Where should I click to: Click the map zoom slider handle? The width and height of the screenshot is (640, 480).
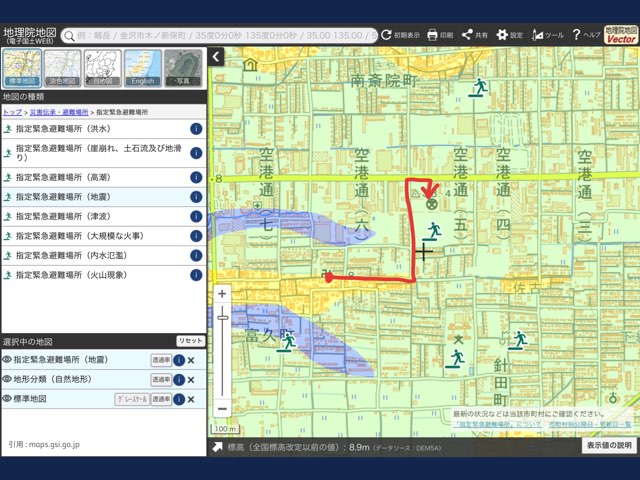[222, 318]
